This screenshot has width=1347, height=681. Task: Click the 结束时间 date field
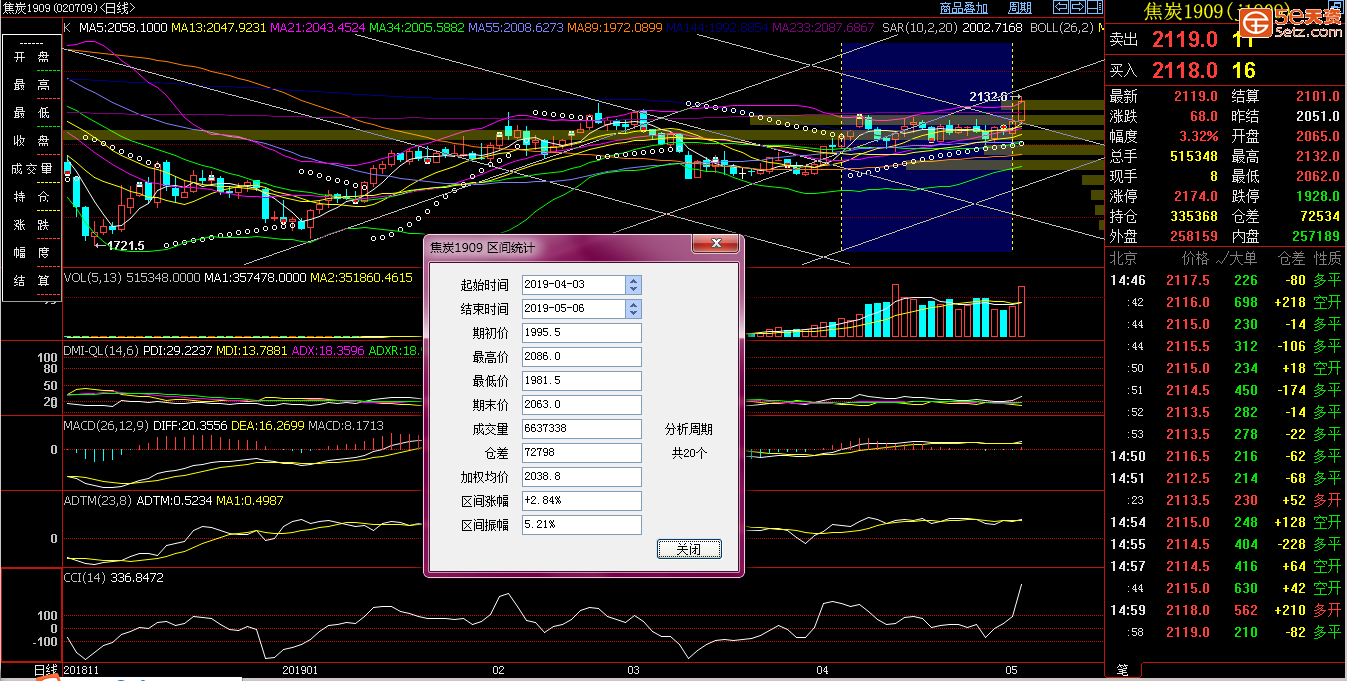[574, 309]
